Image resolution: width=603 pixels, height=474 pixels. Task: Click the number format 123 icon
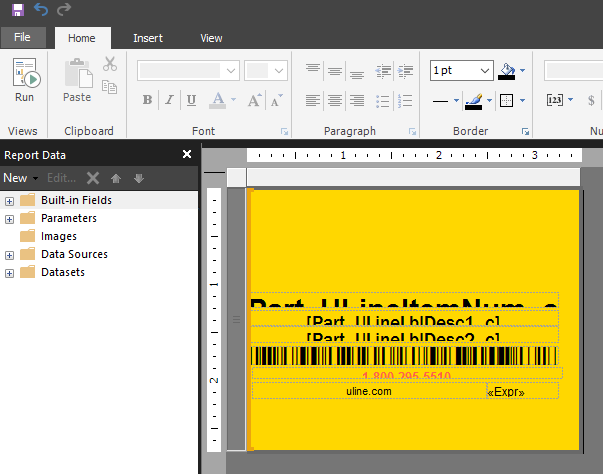[x=555, y=100]
